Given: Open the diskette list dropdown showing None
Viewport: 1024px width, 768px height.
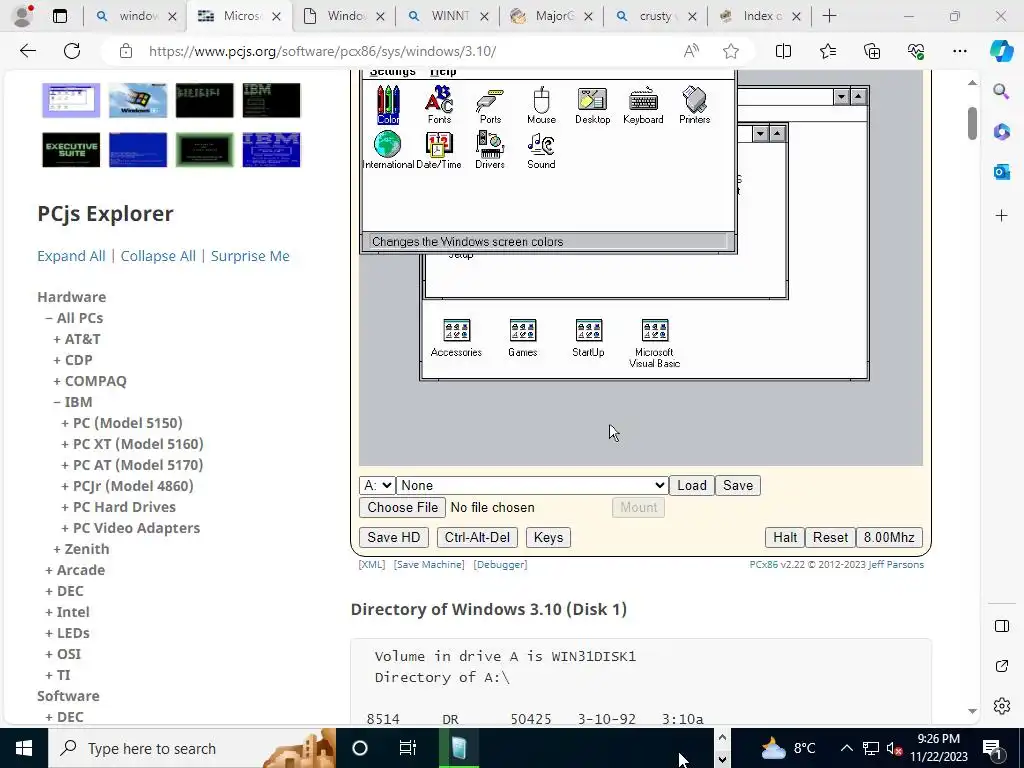Looking at the screenshot, I should click(532, 485).
